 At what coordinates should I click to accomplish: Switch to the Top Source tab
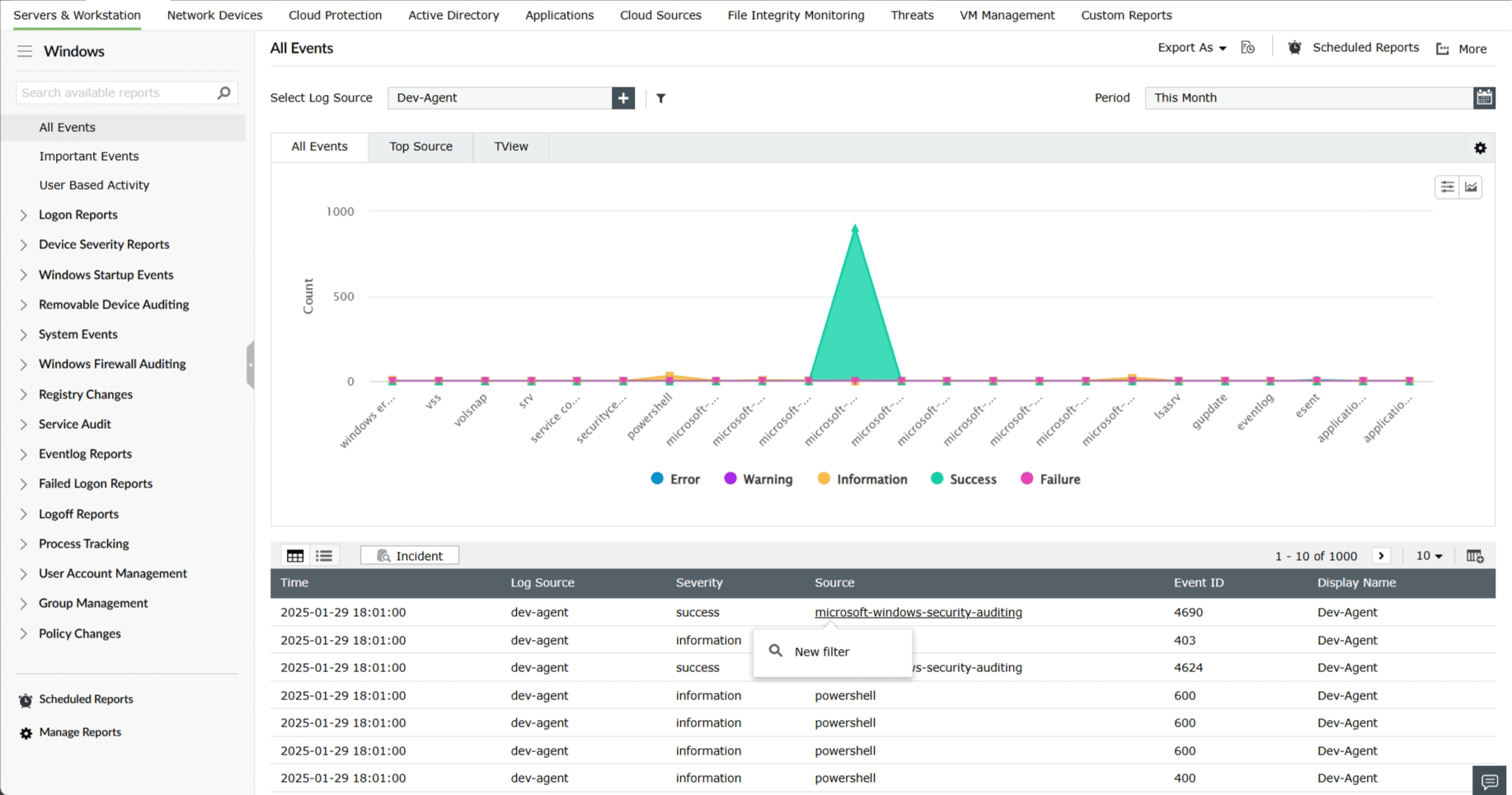click(420, 146)
